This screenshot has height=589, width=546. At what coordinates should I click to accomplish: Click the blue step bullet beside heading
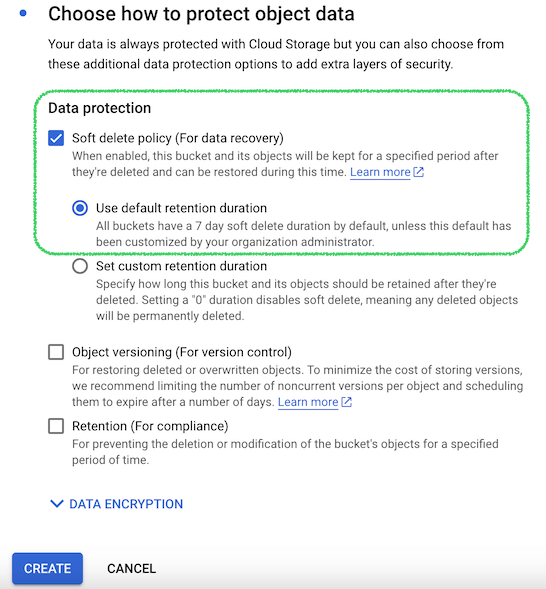tap(23, 13)
